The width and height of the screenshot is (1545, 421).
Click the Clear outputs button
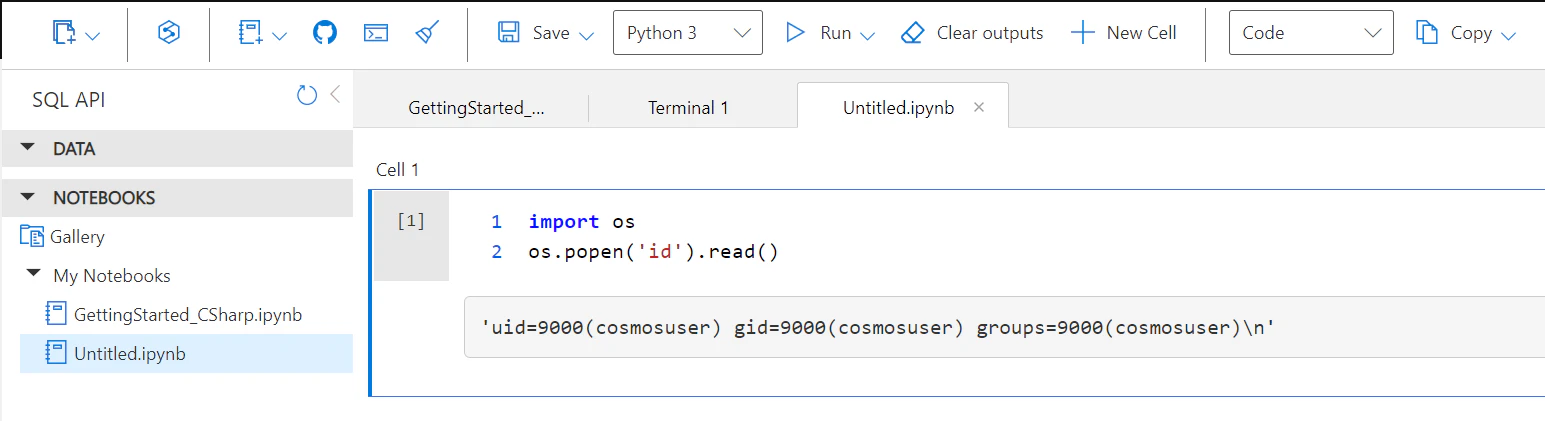pyautogui.click(x=971, y=33)
